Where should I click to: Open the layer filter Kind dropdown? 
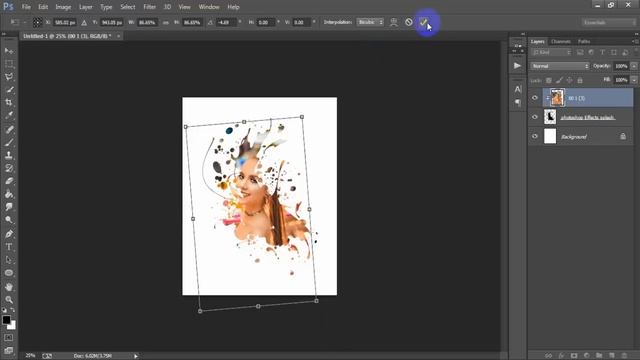(x=551, y=52)
